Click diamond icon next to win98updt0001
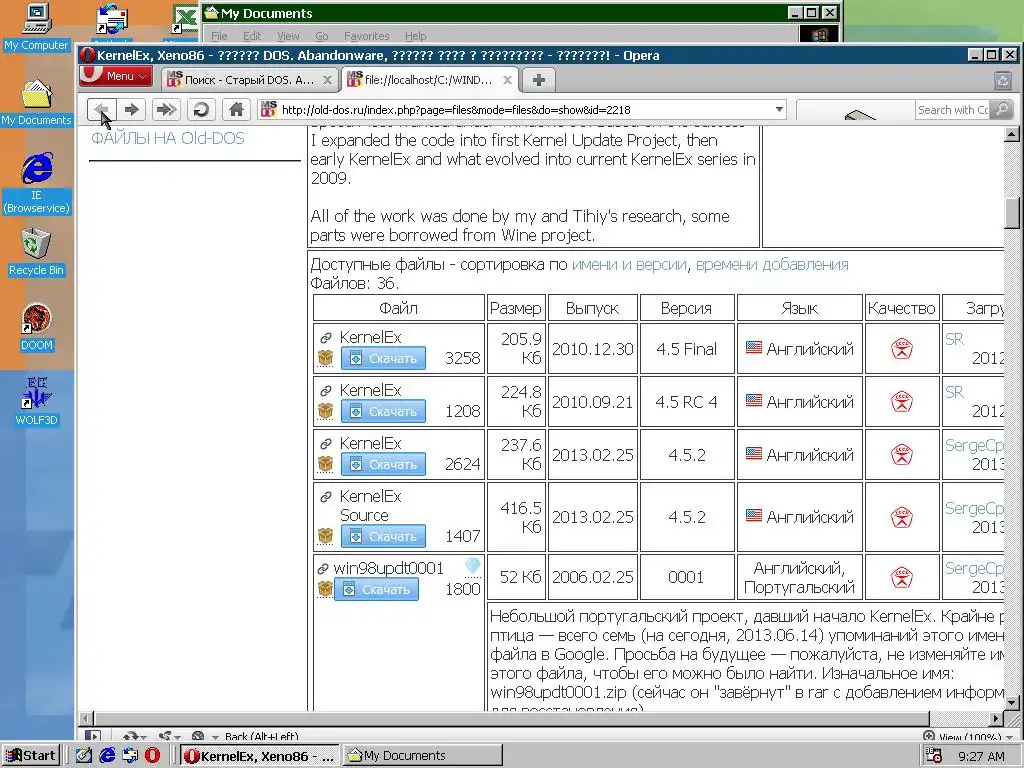The height and width of the screenshot is (768, 1024). [473, 566]
